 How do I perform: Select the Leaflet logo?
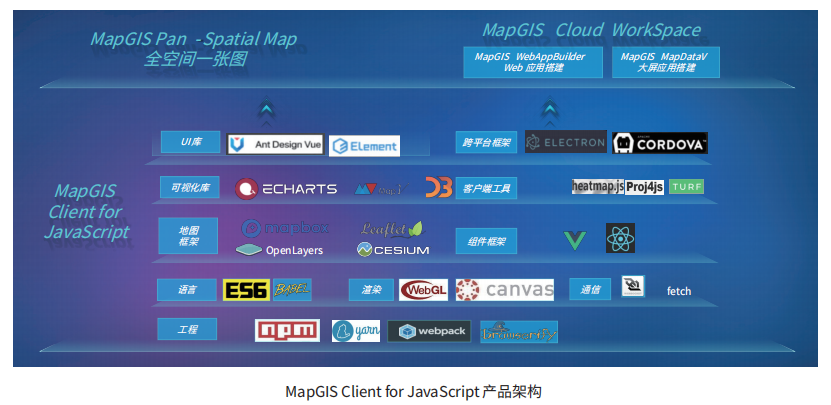click(x=393, y=229)
